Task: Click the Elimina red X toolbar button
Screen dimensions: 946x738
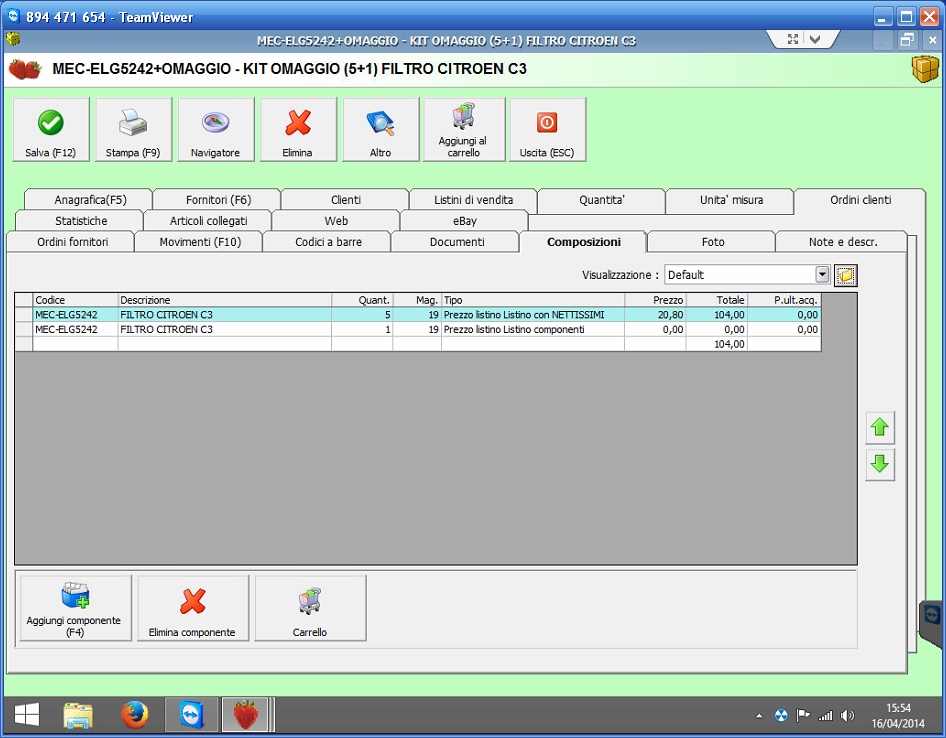Action: [297, 129]
